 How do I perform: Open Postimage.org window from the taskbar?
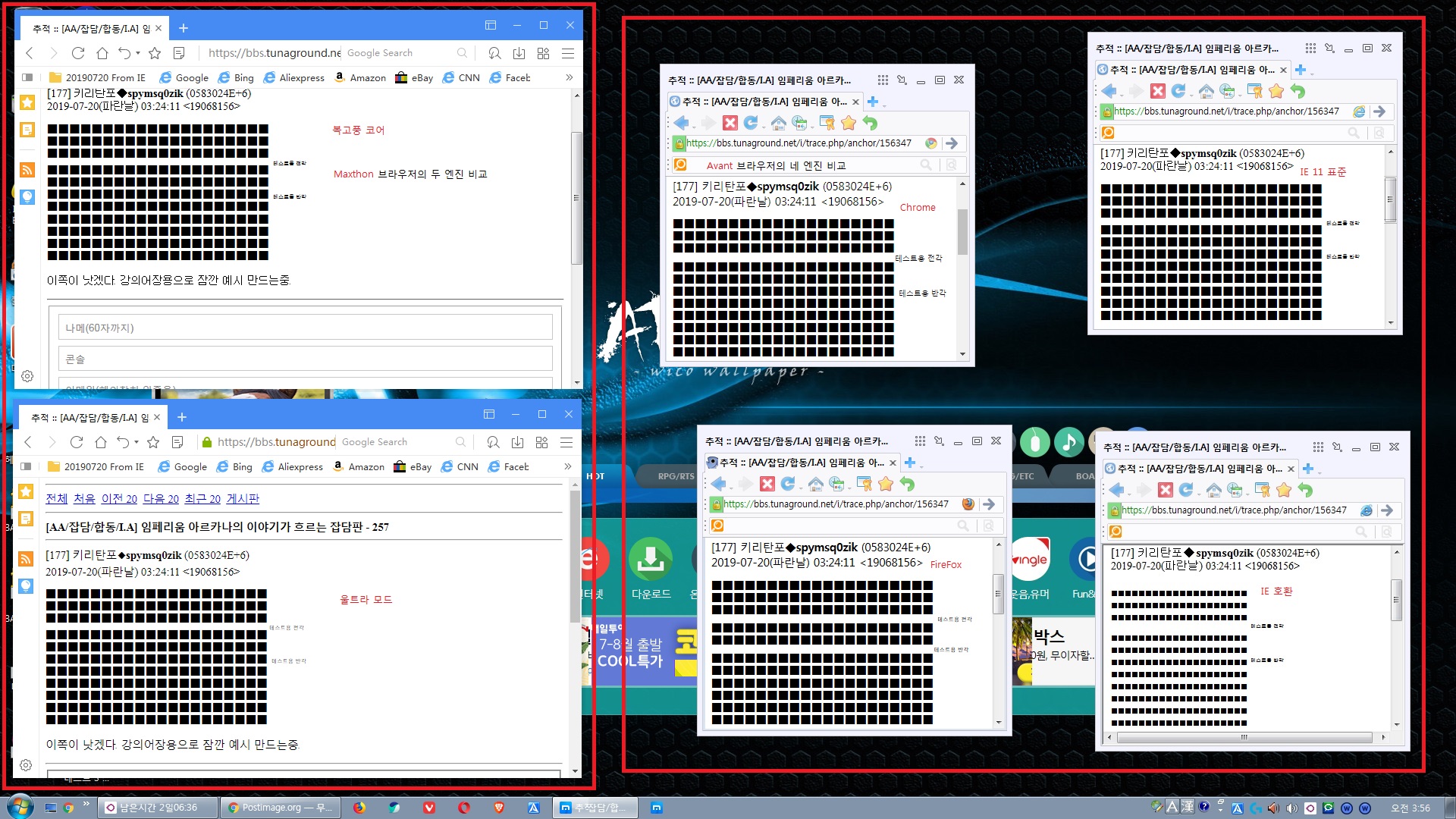[280, 808]
